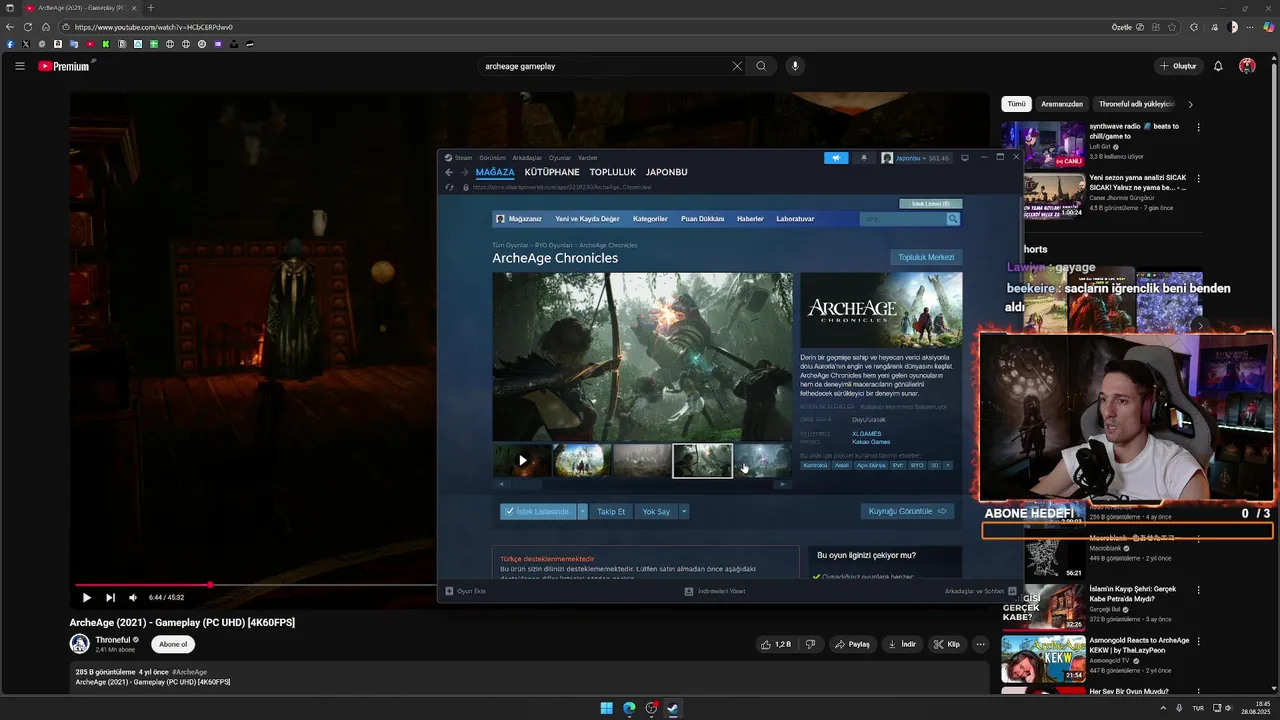Open synthwave radio live stream thumbnail

tap(1043, 144)
